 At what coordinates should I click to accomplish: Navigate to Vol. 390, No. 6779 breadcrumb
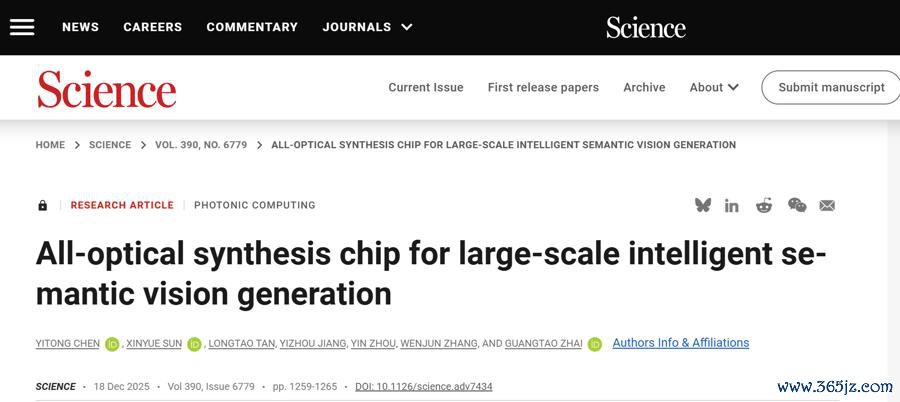(x=201, y=145)
